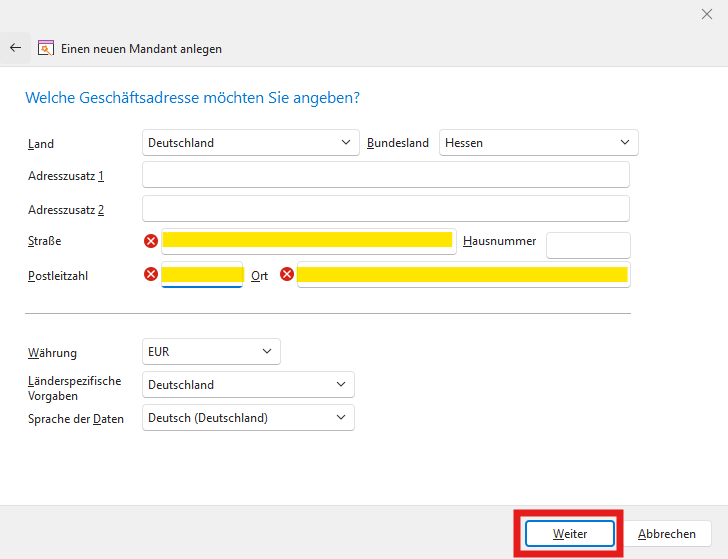Click the Straße input field
The image size is (728, 559).
(x=307, y=241)
